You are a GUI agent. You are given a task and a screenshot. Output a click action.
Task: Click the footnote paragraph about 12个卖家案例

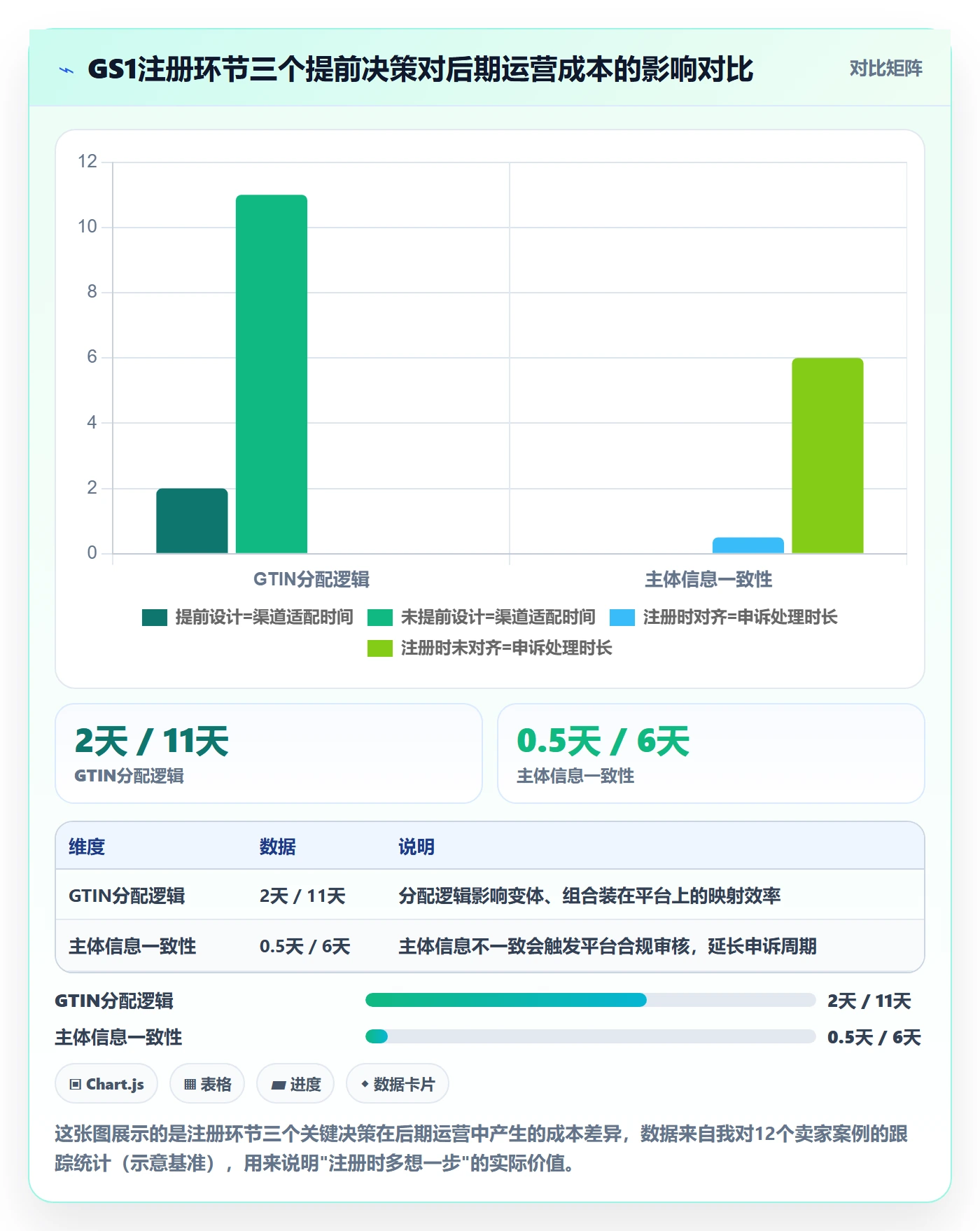(482, 1148)
